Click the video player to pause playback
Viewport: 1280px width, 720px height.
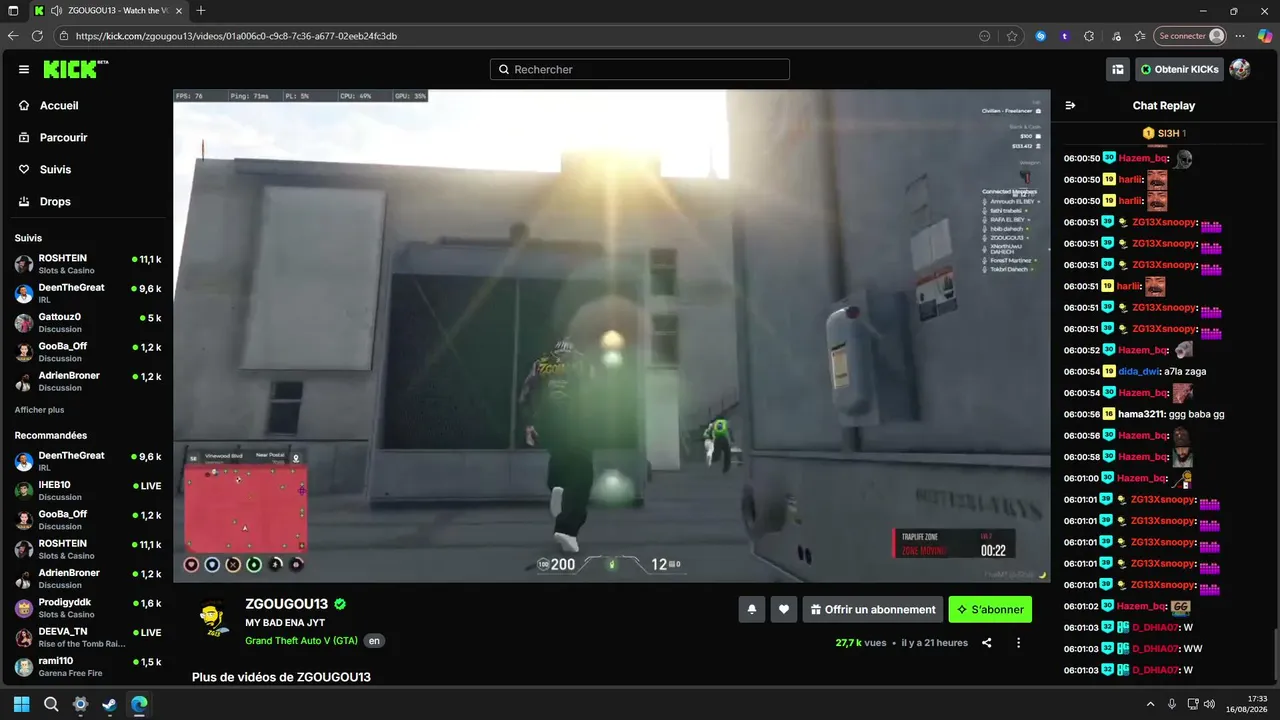click(x=611, y=336)
